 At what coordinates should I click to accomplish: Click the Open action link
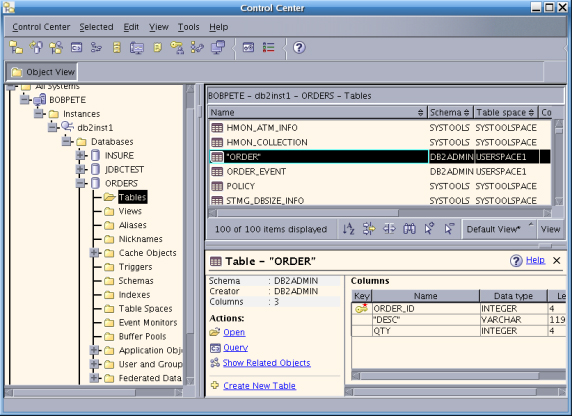[x=234, y=332]
